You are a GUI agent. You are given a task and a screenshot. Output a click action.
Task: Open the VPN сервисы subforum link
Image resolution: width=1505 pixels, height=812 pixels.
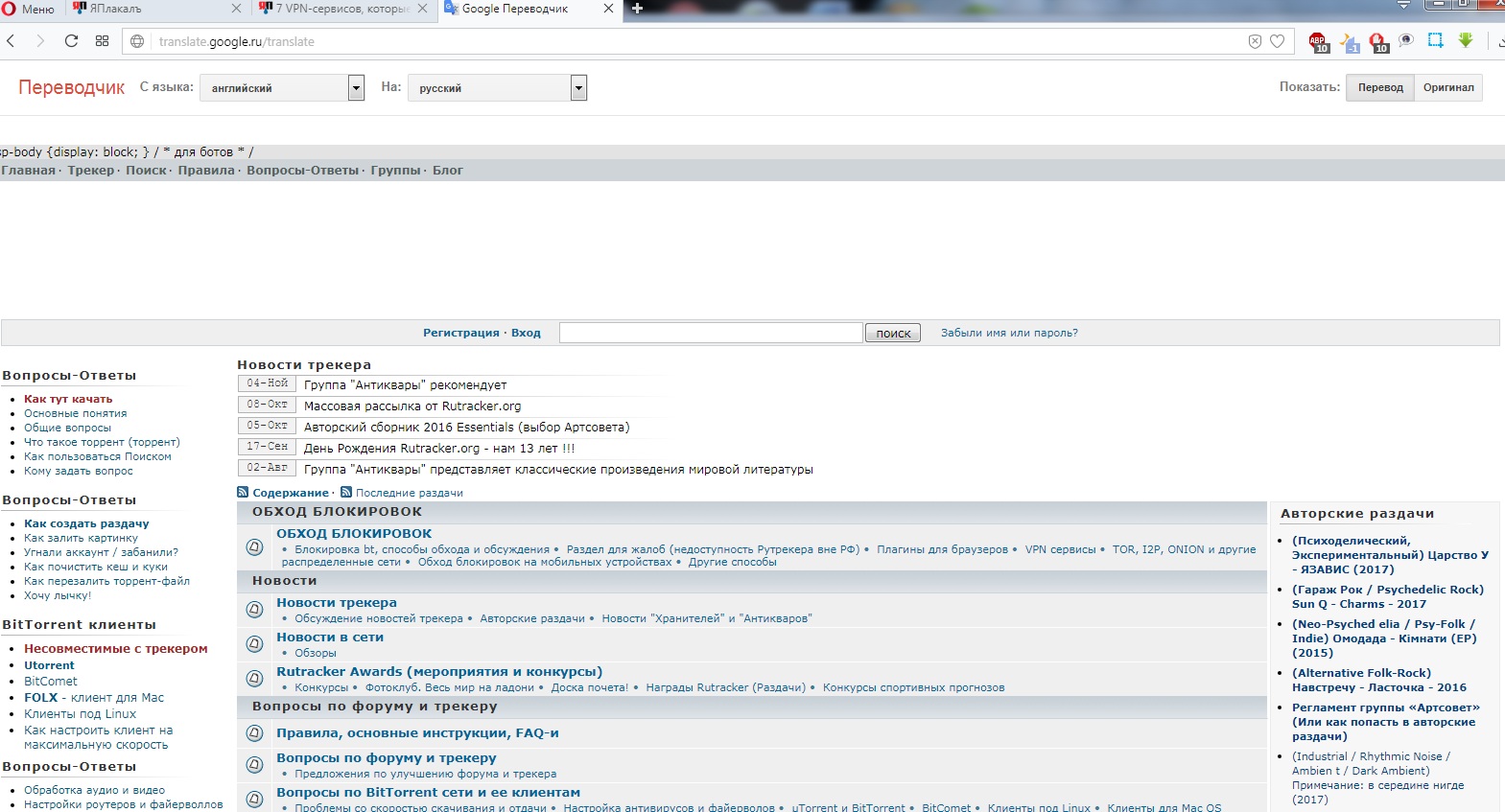pyautogui.click(x=1060, y=549)
